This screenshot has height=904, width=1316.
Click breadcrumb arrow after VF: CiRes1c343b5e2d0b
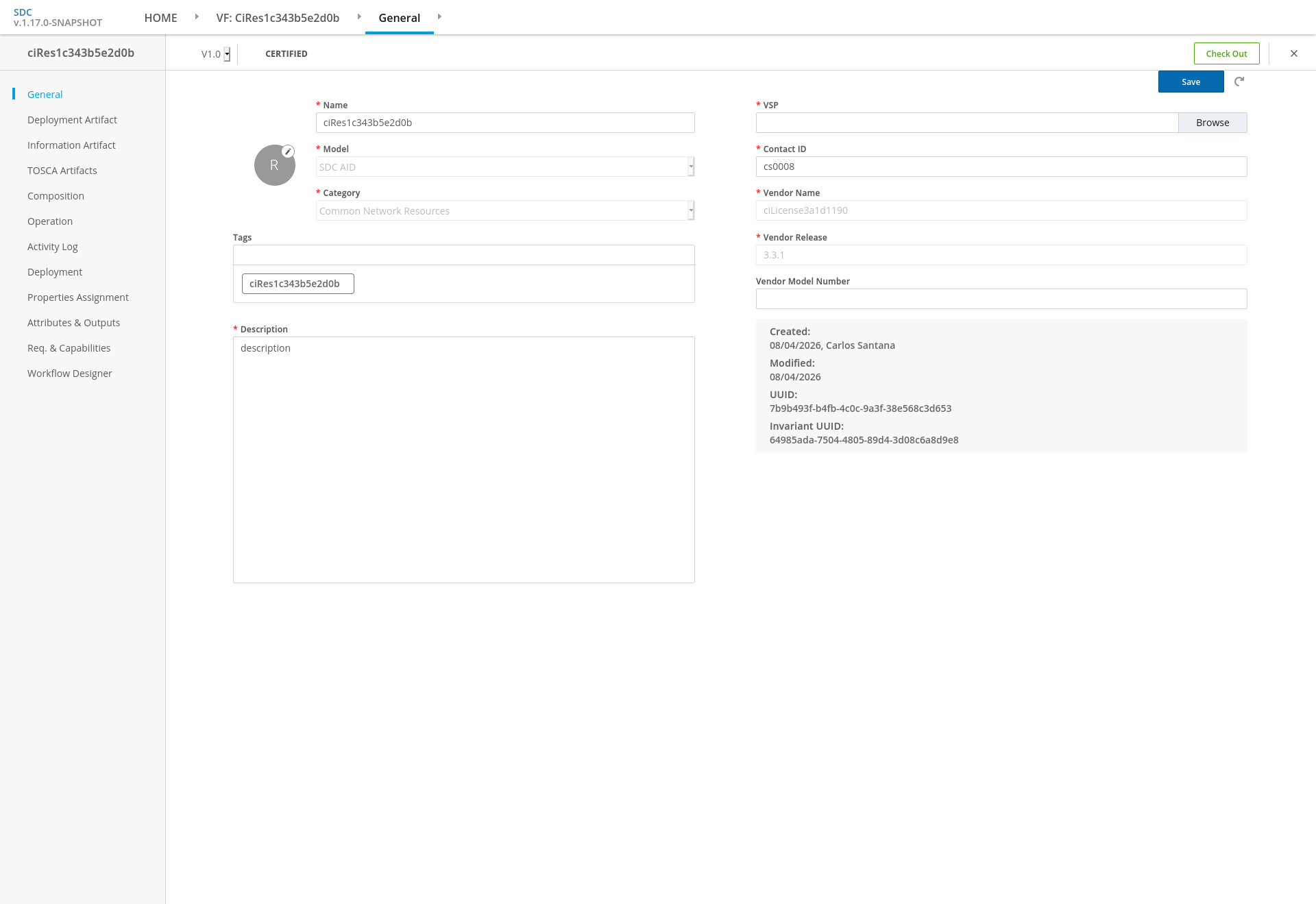tap(359, 16)
